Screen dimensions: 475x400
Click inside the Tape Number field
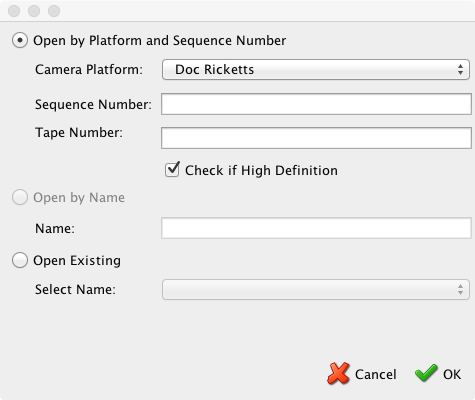pos(316,138)
